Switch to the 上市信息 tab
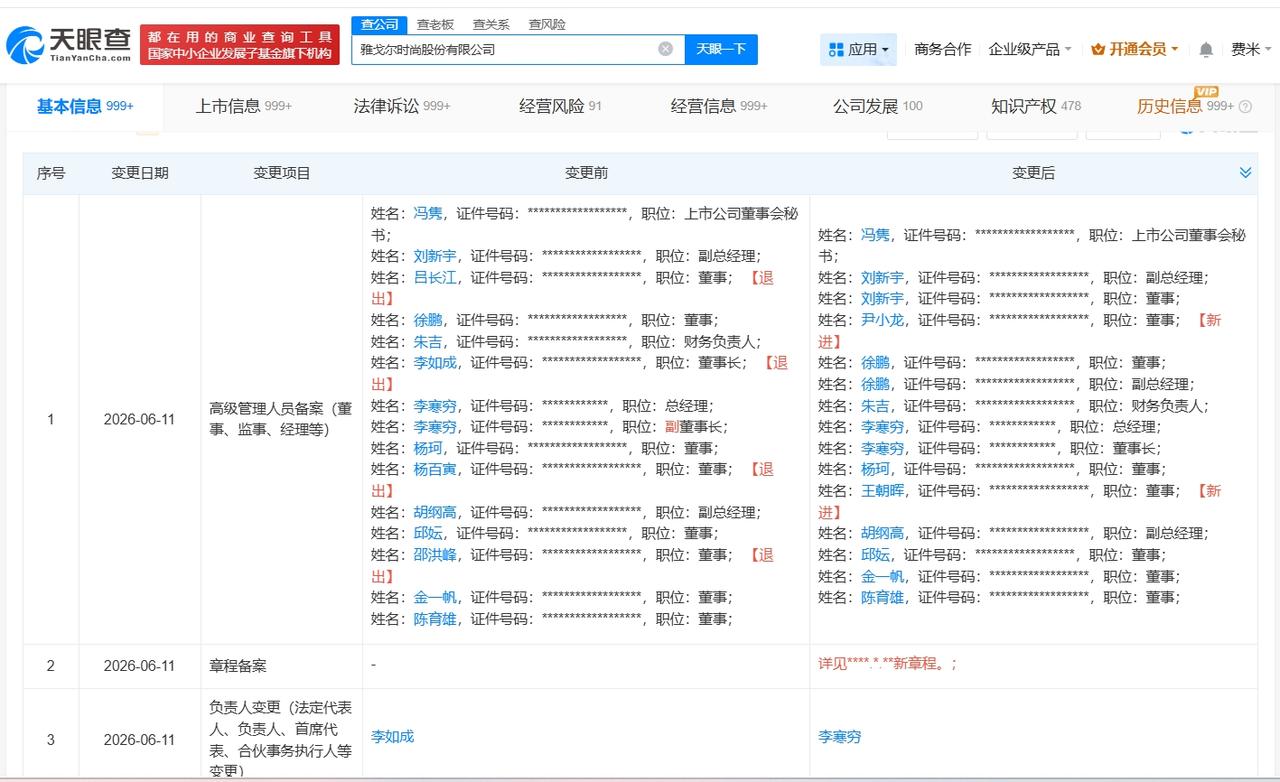Viewport: 1280px width, 782px height. 243,106
